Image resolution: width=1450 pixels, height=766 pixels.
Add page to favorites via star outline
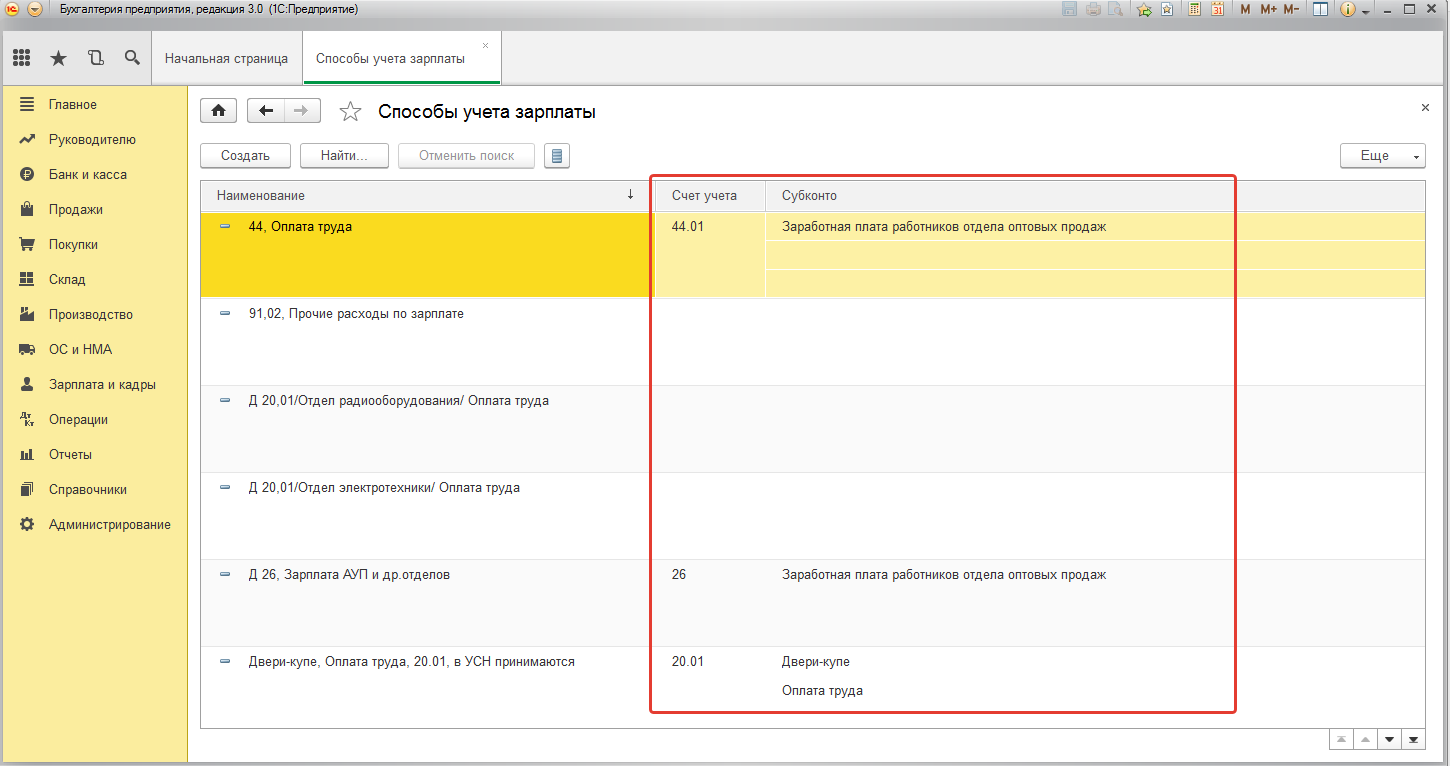point(350,112)
